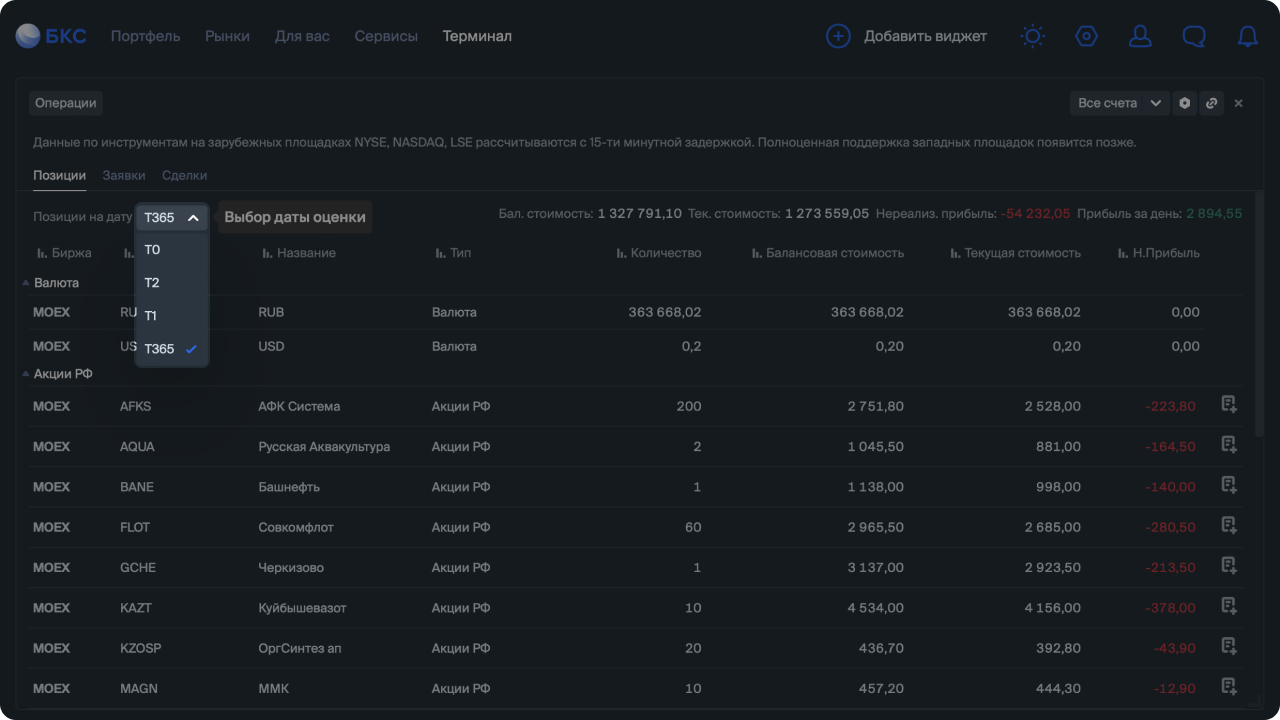Select T1 in the date list
Image resolution: width=1280 pixels, height=720 pixels.
coord(172,316)
